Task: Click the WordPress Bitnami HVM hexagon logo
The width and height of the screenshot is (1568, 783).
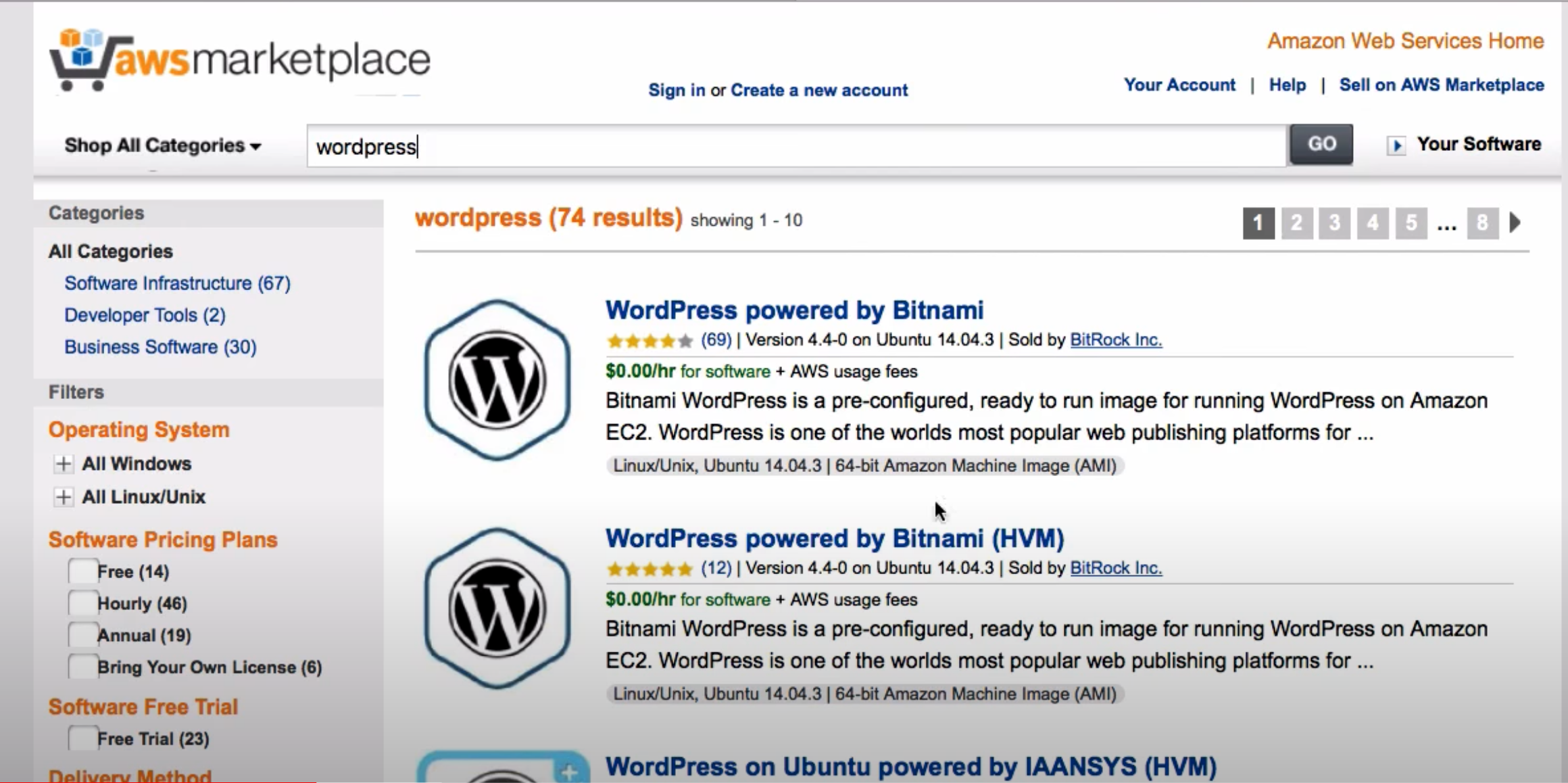Action: tap(497, 609)
